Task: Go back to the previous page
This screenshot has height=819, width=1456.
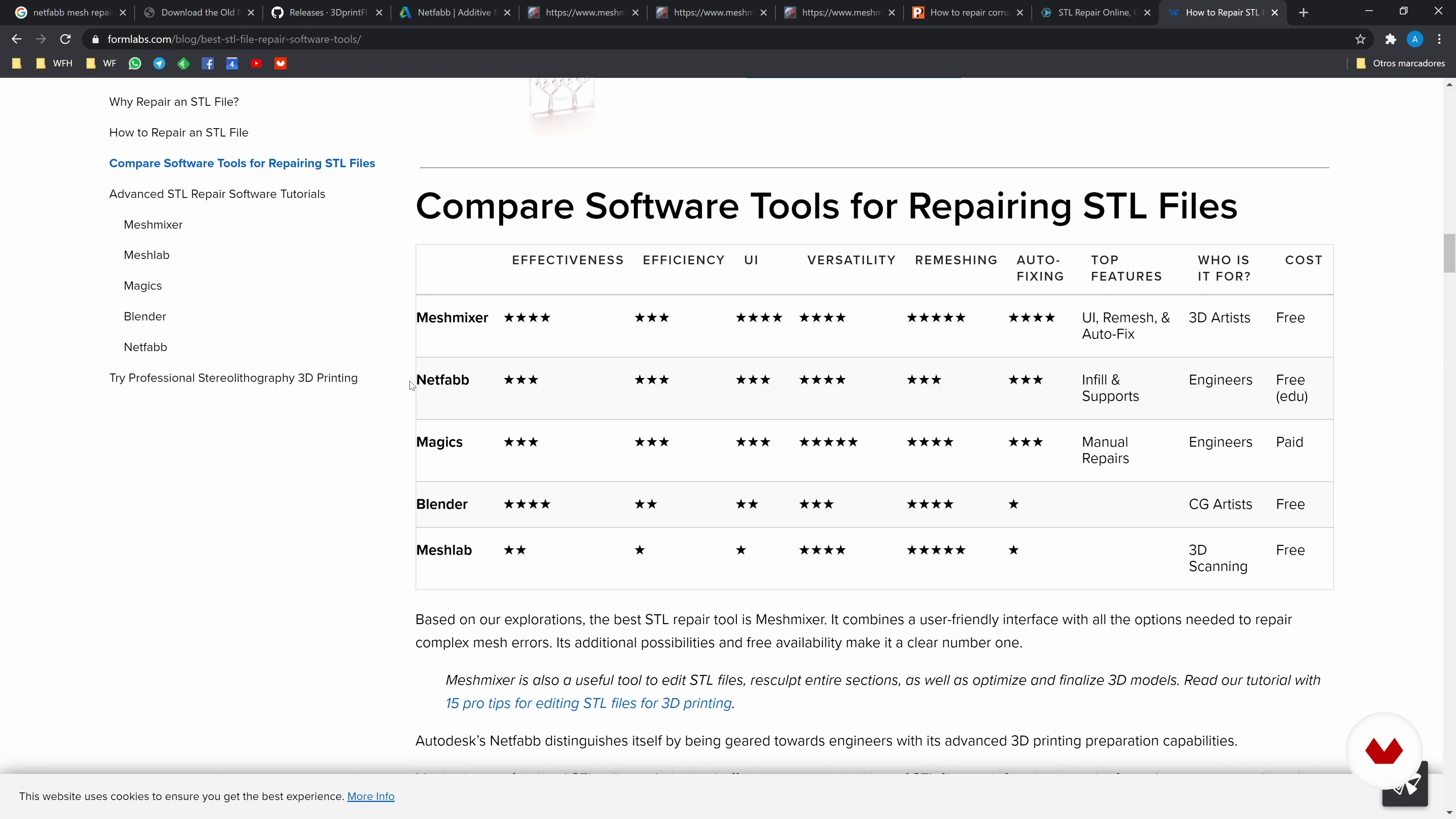Action: (x=16, y=39)
